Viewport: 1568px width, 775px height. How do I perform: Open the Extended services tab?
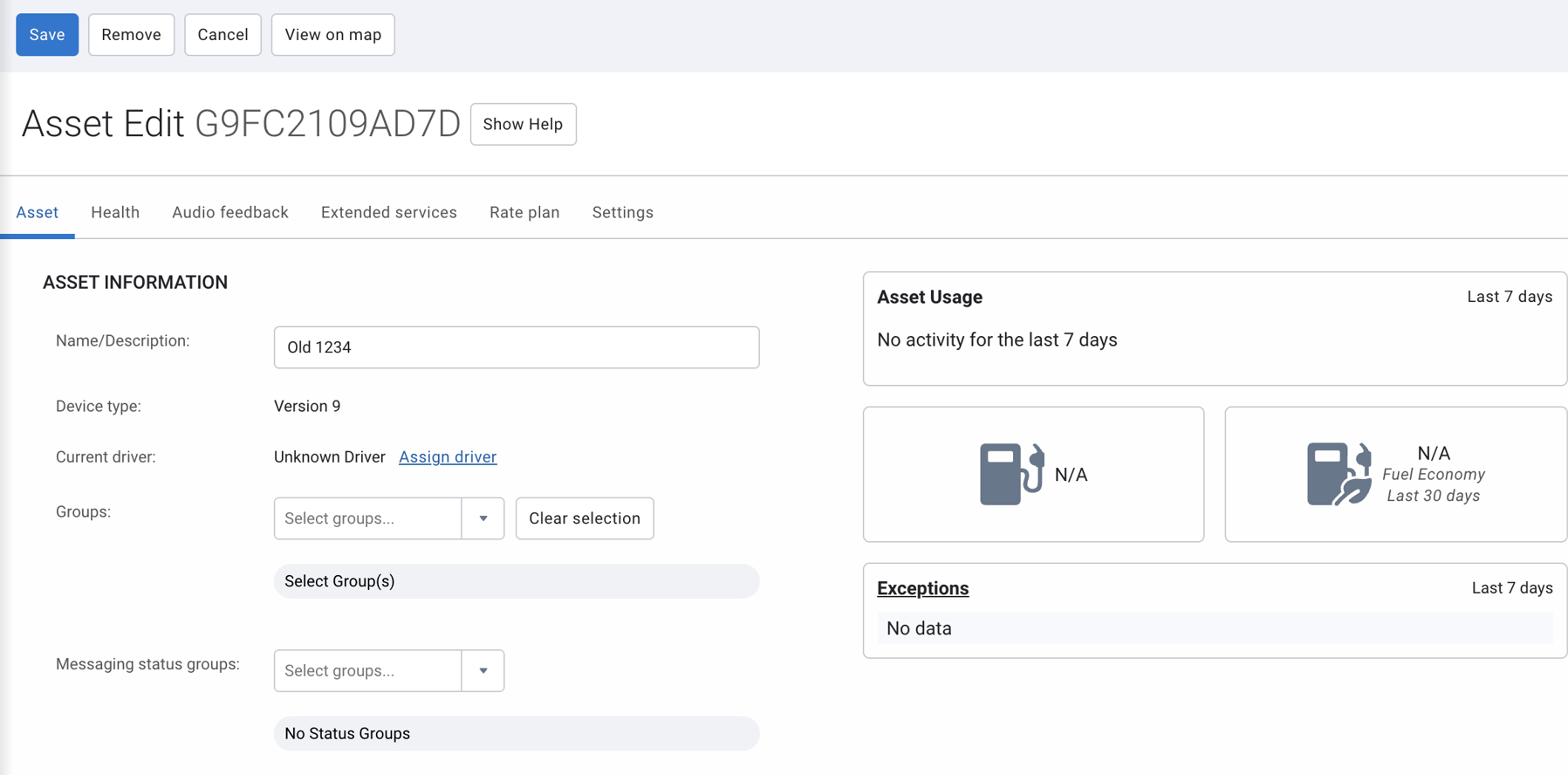click(389, 212)
